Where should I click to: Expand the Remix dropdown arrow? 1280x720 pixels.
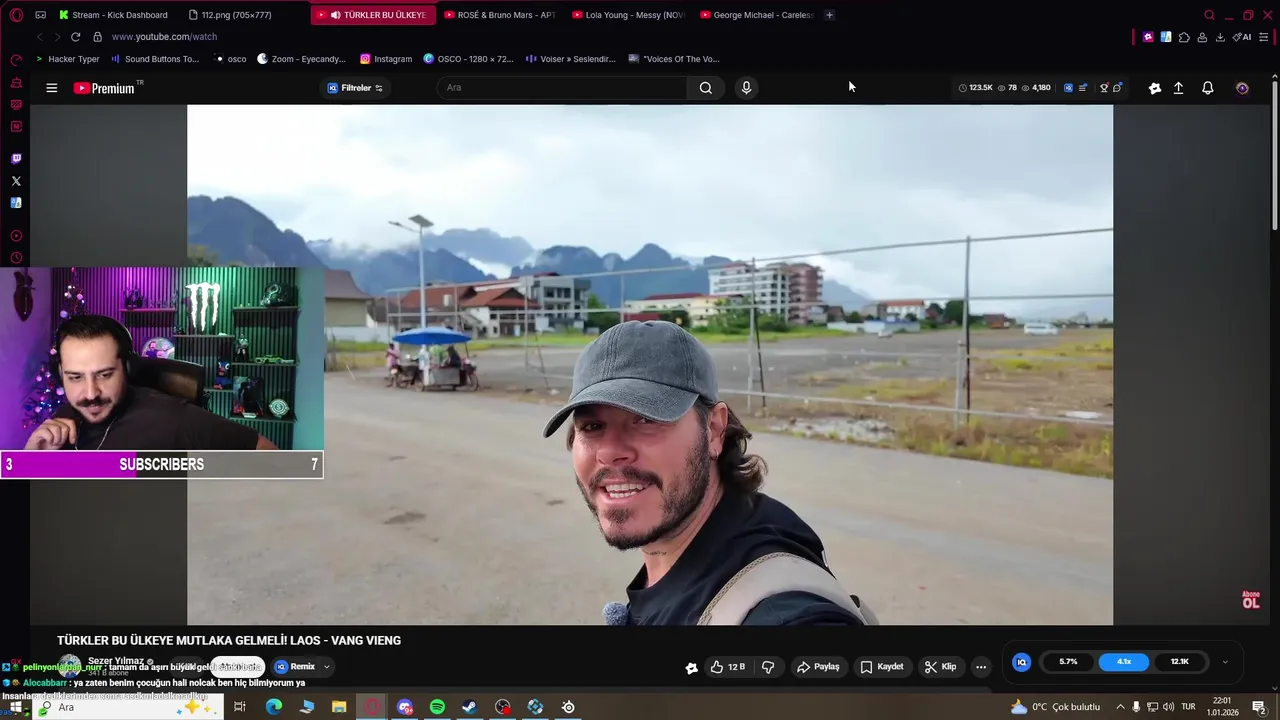pyautogui.click(x=326, y=667)
